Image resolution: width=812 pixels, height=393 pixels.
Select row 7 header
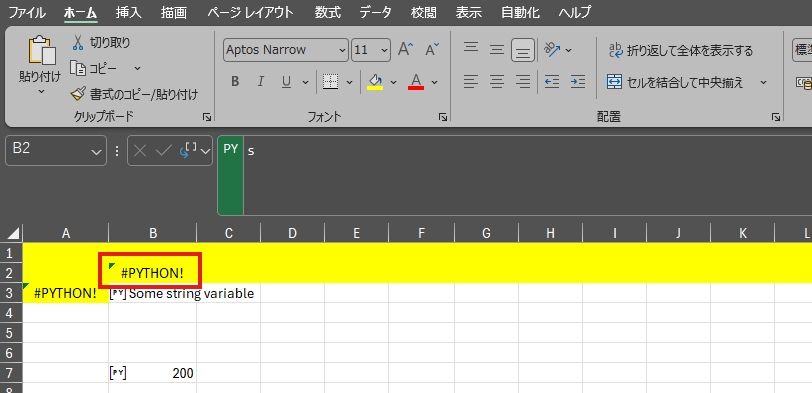(11, 373)
